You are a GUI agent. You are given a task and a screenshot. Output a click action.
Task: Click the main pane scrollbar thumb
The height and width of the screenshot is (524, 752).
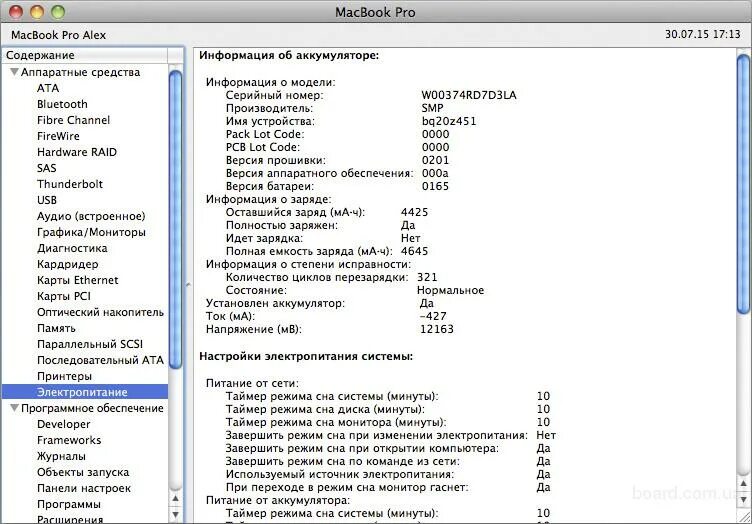pos(743,185)
